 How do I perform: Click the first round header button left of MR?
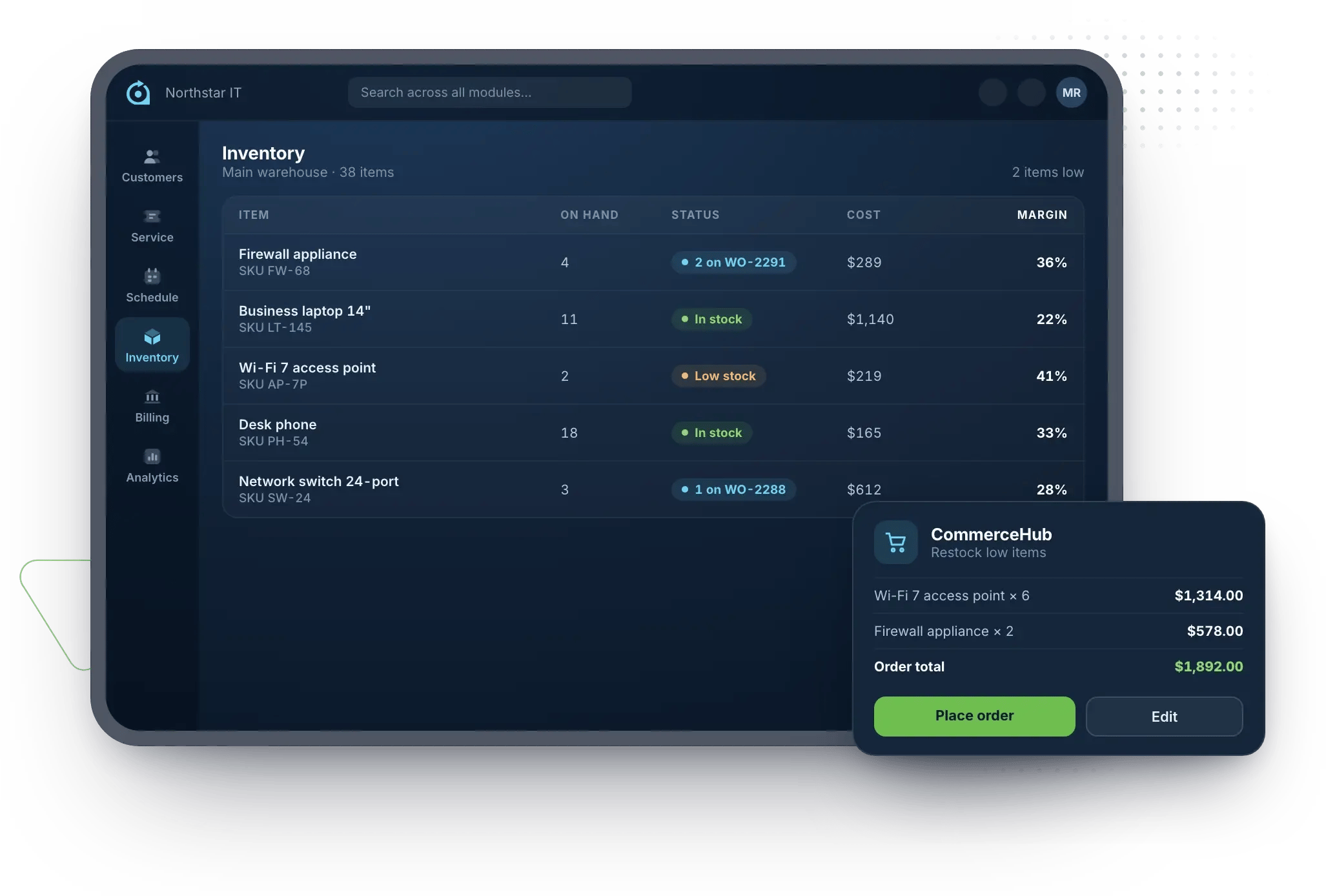click(993, 92)
